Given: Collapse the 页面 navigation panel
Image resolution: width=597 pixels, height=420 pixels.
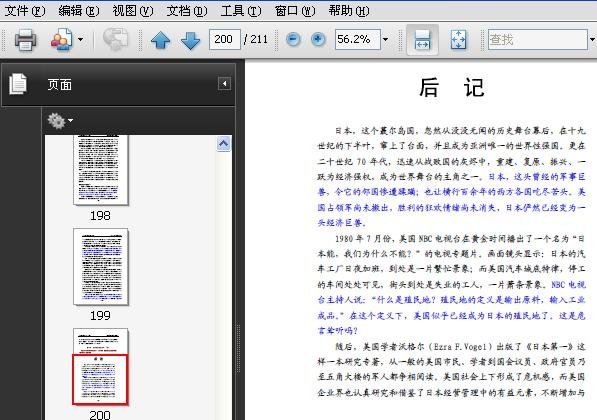Looking at the screenshot, I should pyautogui.click(x=224, y=83).
